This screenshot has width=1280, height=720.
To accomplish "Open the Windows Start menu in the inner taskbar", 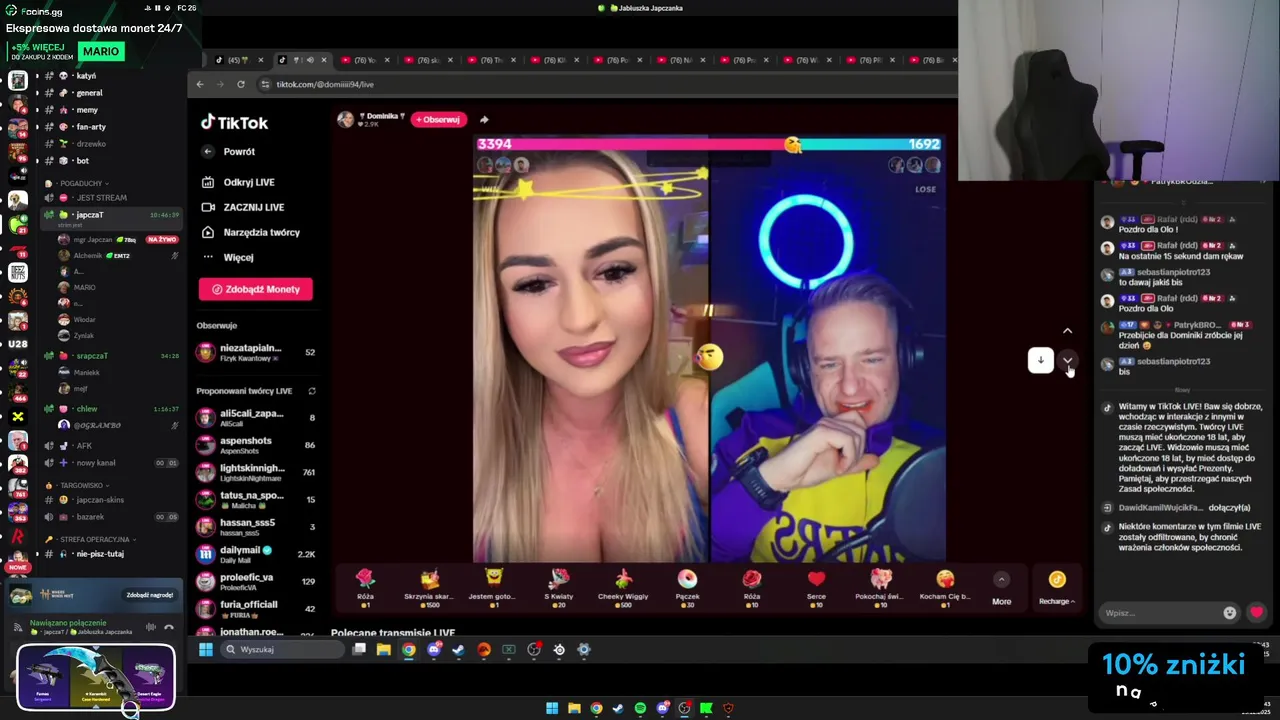I will pyautogui.click(x=205, y=649).
